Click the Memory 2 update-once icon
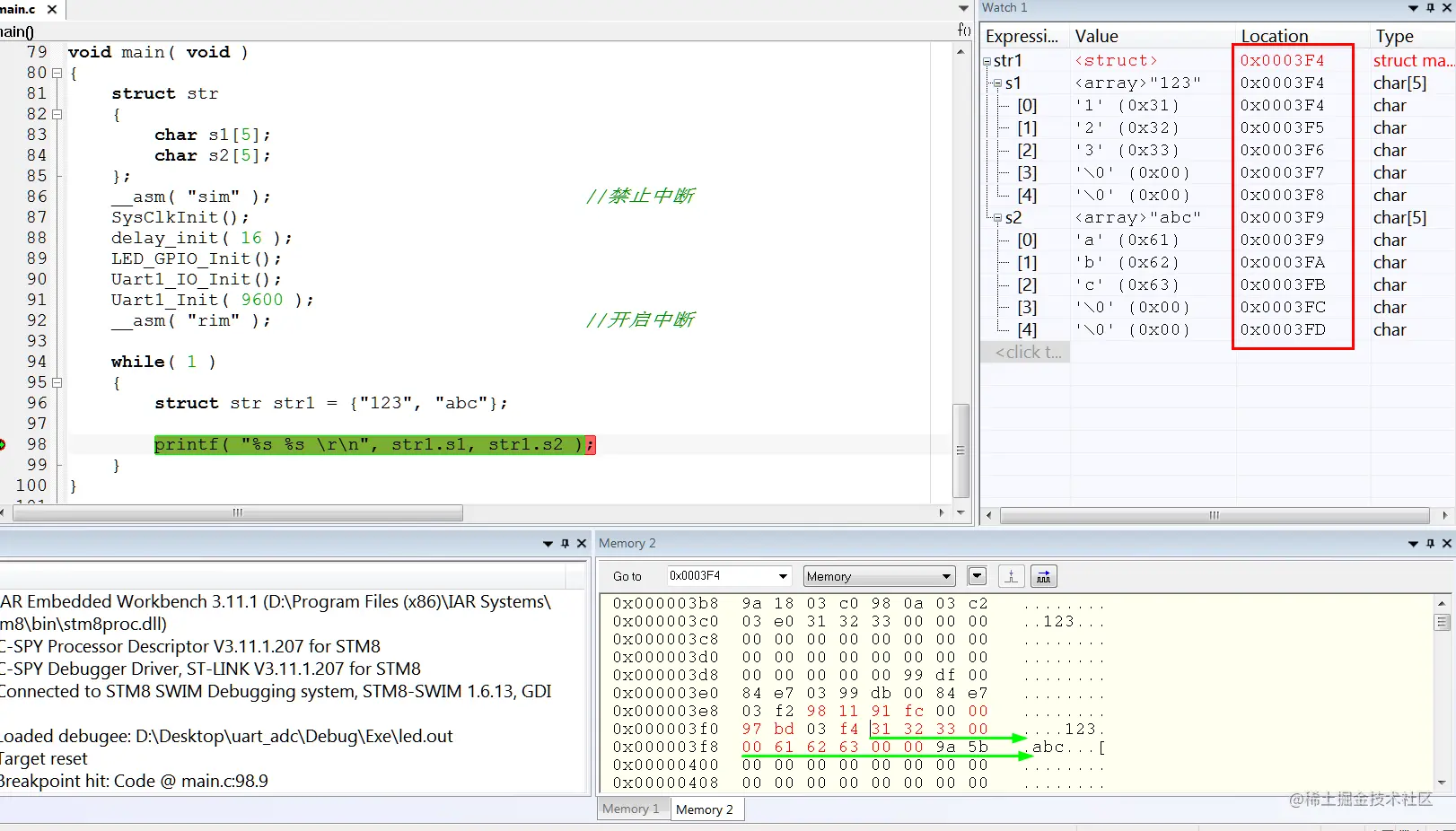The image size is (1456, 831). pyautogui.click(x=1011, y=576)
